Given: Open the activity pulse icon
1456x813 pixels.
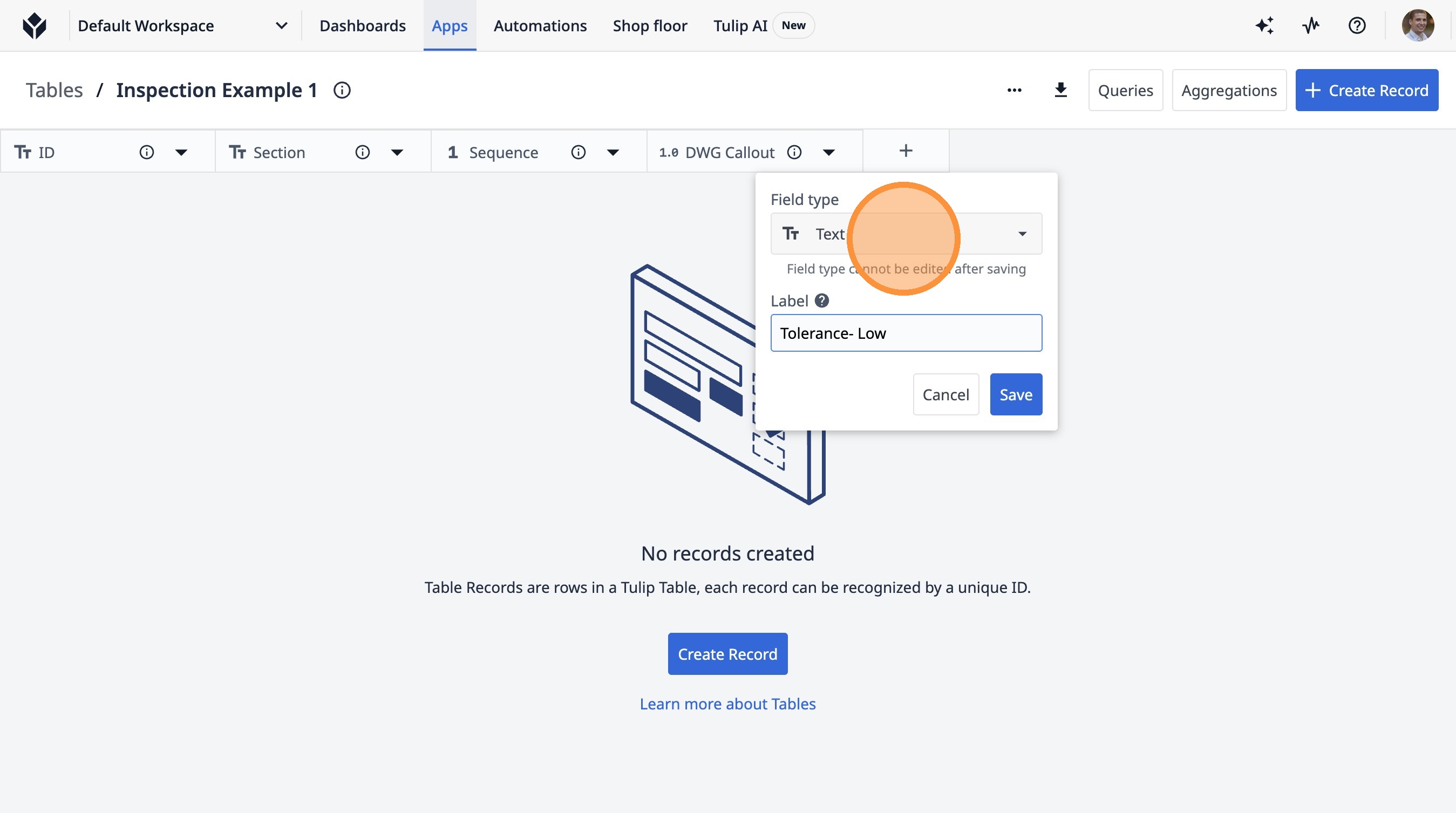Looking at the screenshot, I should tap(1311, 25).
